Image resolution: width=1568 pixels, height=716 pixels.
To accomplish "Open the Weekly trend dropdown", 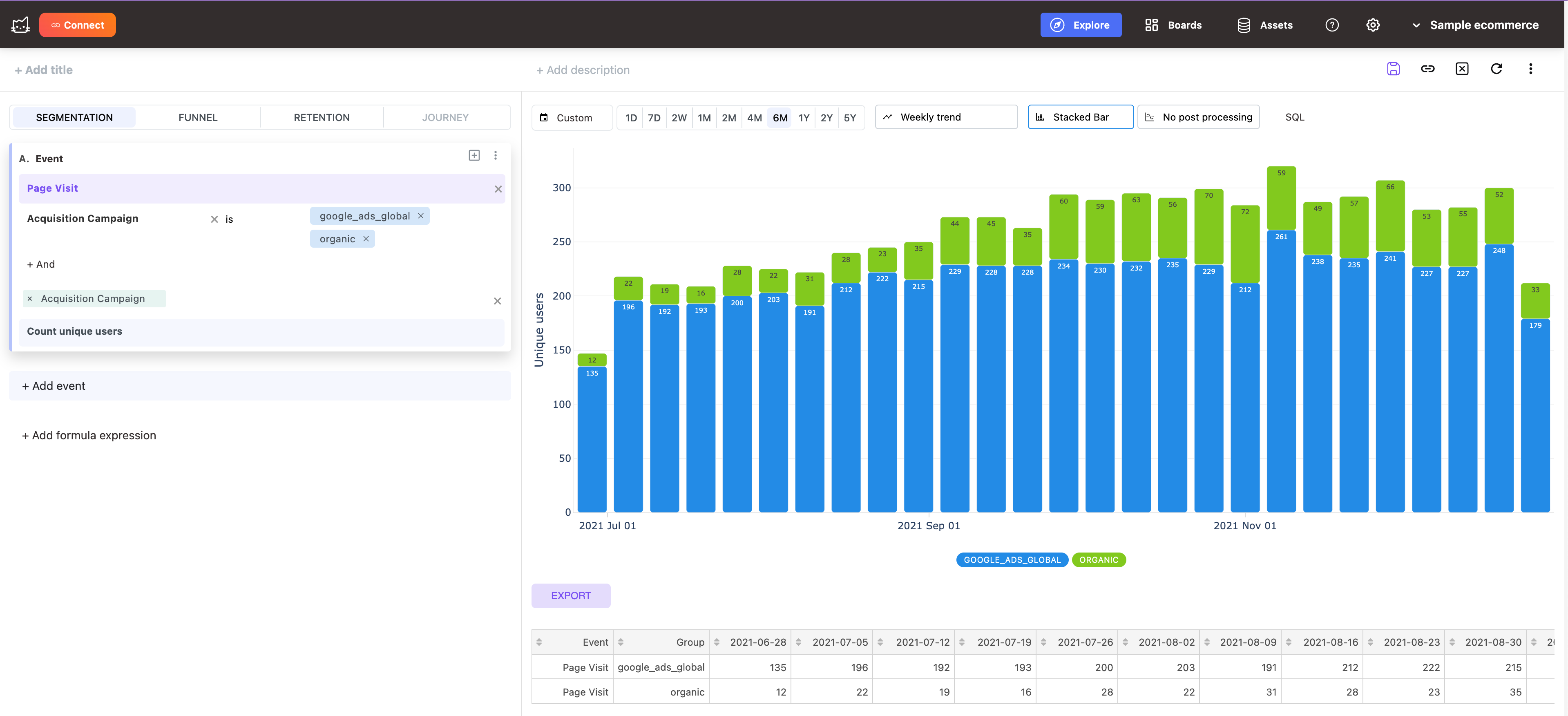I will point(946,117).
